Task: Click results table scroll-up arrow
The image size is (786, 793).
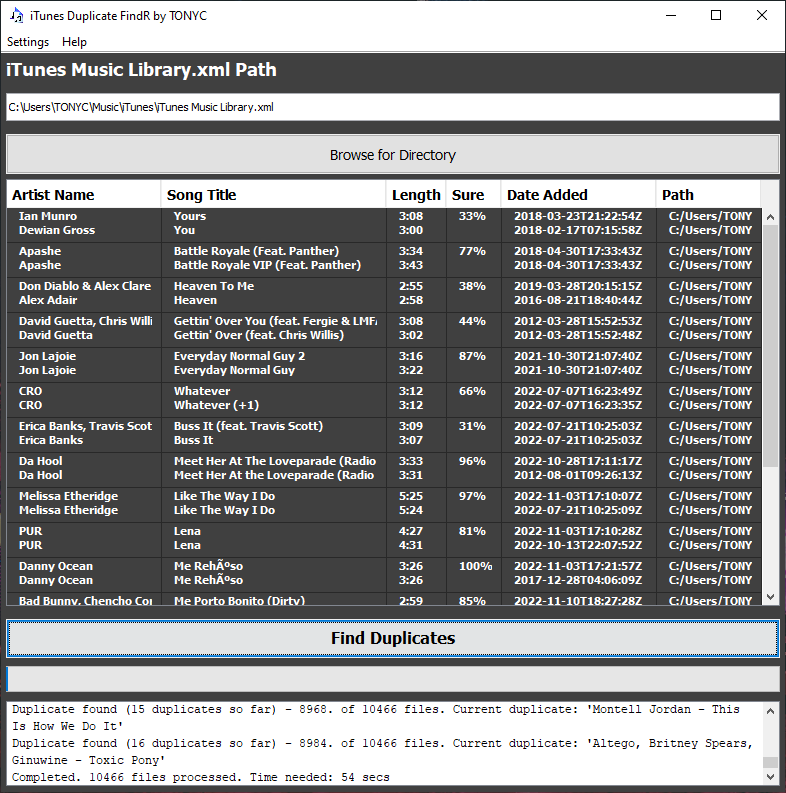Action: pos(770,217)
